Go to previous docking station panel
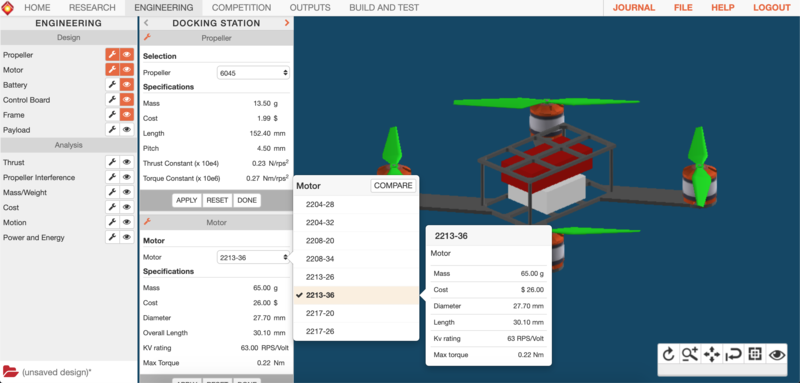Viewport: 800px width, 383px height. point(146,23)
